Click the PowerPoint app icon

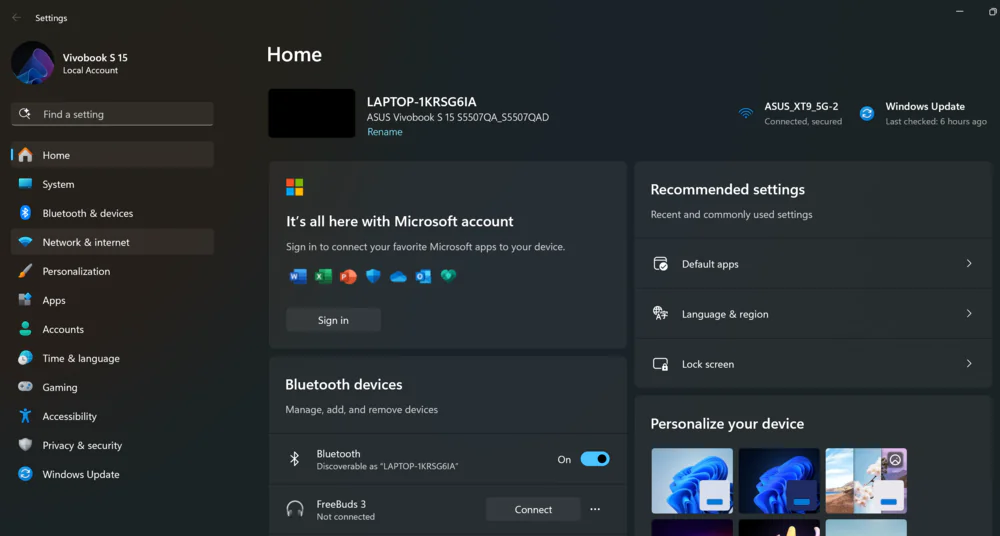(348, 276)
